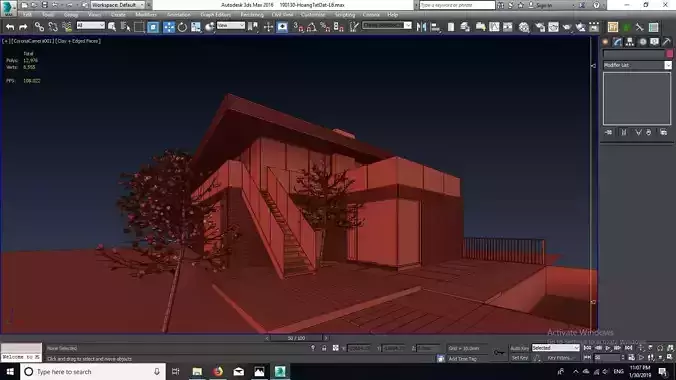Activate the Select and Rotate tool

pos(182,27)
